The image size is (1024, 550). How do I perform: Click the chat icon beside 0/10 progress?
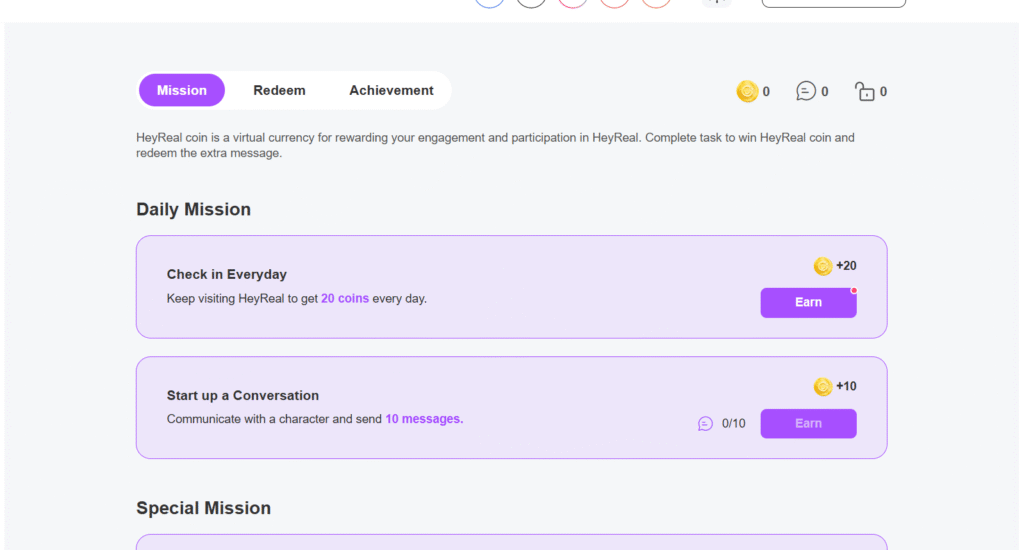(705, 424)
